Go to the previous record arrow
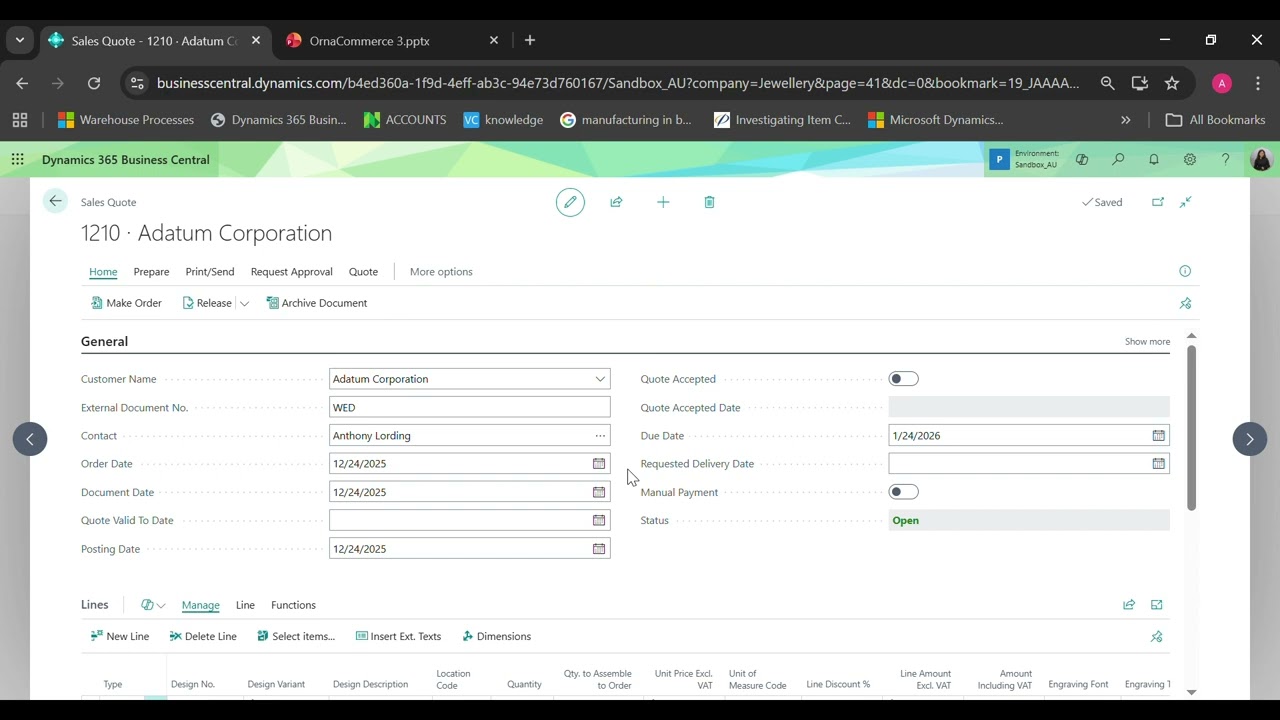 click(30, 439)
